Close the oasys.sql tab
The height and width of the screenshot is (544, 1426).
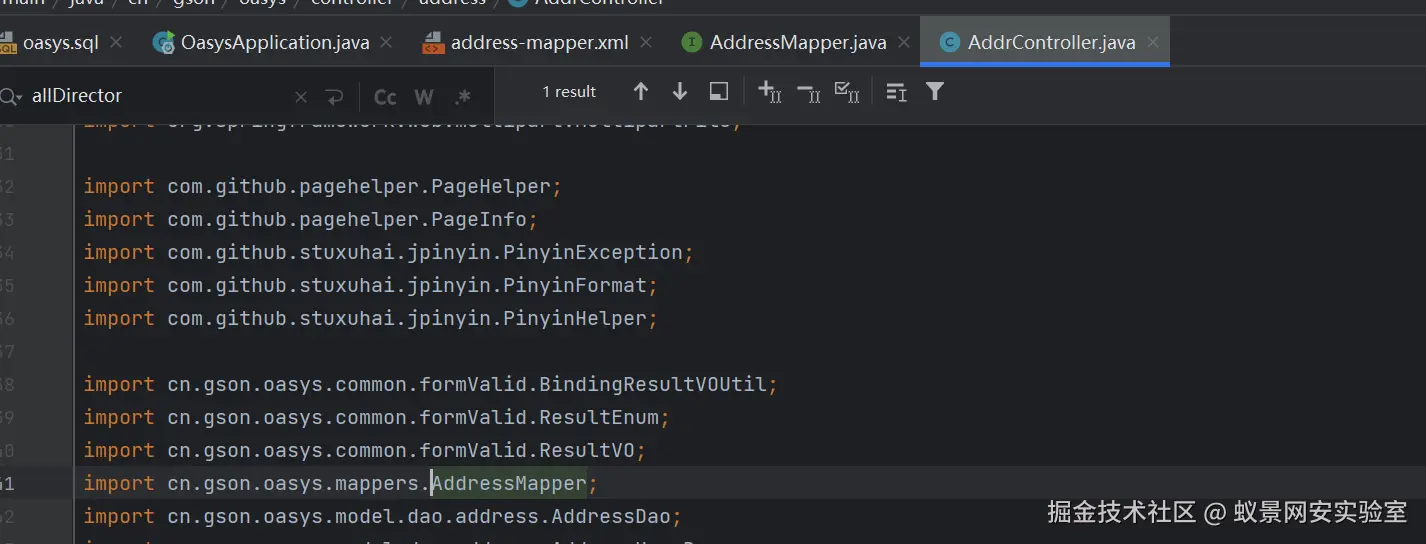[116, 42]
